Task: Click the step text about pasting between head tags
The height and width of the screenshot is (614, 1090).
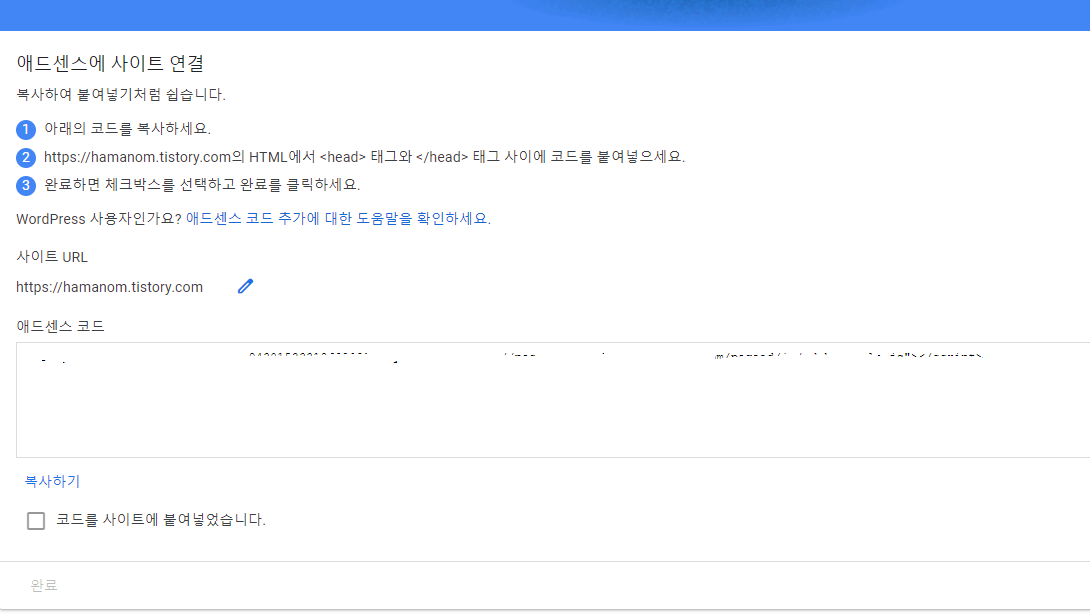Action: pyautogui.click(x=364, y=157)
